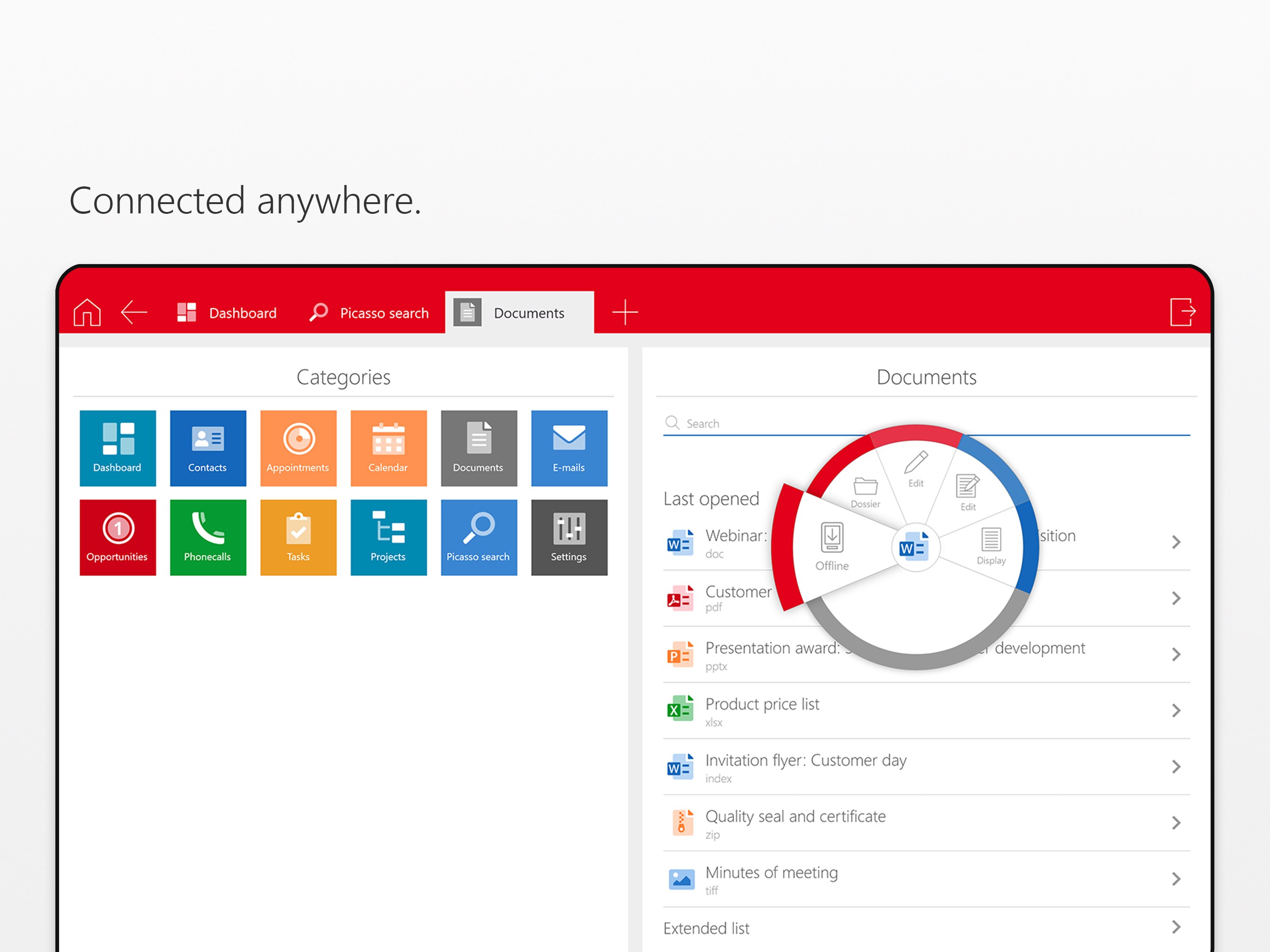This screenshot has width=1270, height=952.
Task: Expand the Minutes of meeting chevron
Action: pyautogui.click(x=1175, y=879)
